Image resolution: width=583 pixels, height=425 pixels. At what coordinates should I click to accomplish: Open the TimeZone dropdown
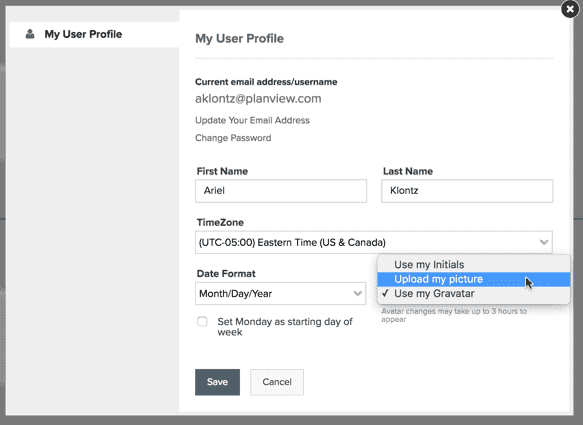click(x=374, y=242)
